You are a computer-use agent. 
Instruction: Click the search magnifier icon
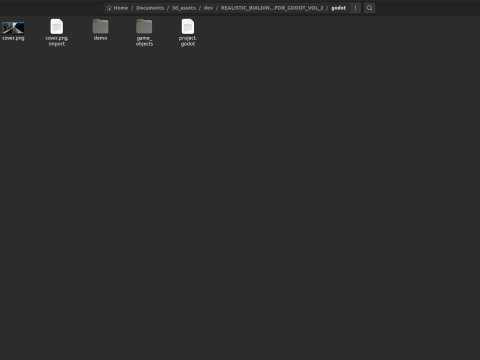click(369, 8)
